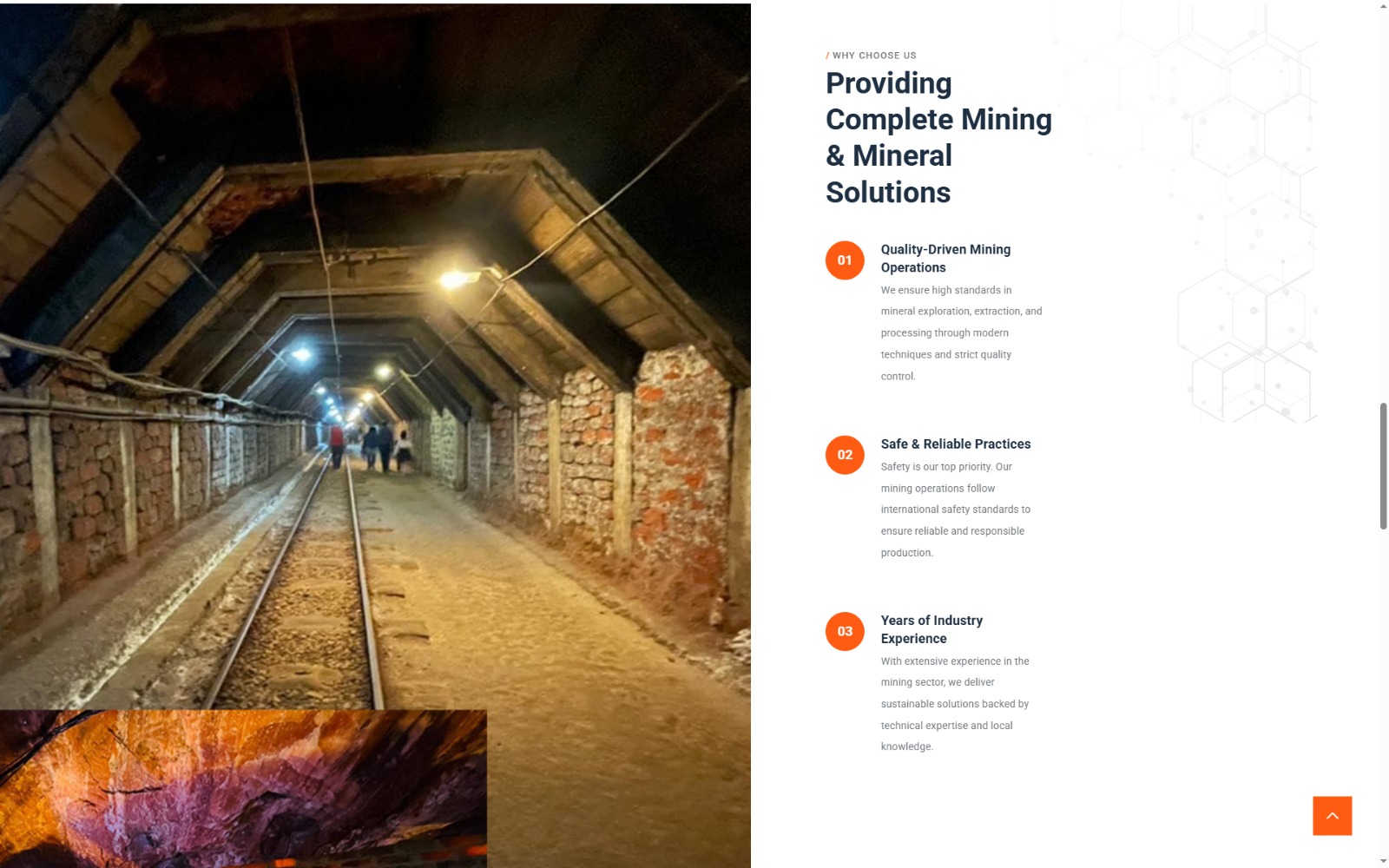
Task: Open the Quality-Driven Mining Operations heading
Action: point(945,259)
